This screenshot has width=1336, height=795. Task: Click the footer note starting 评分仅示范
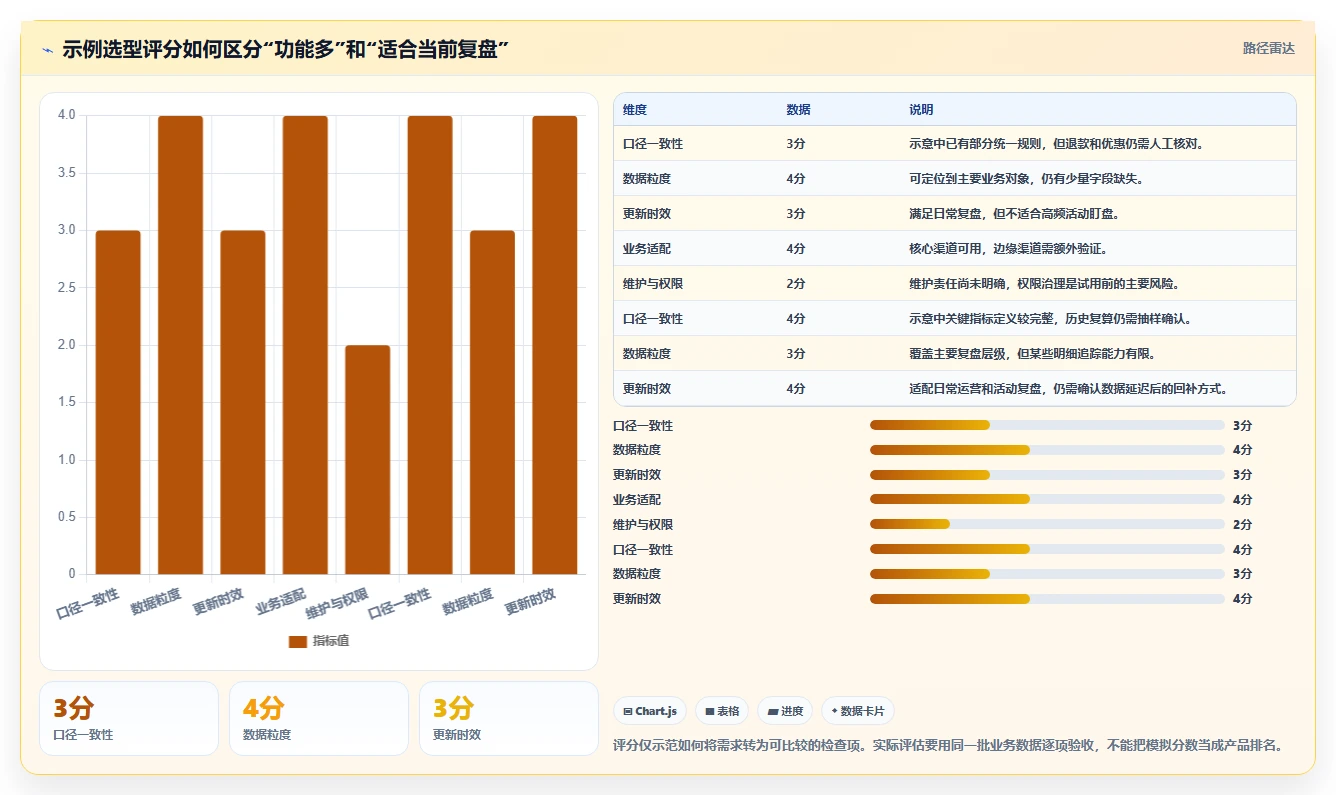948,745
